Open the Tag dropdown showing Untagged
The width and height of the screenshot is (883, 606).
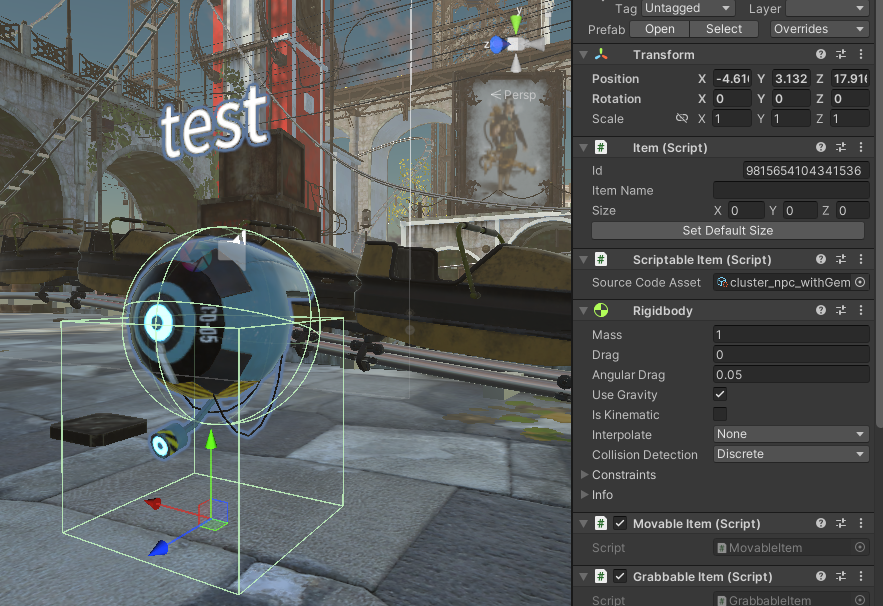coord(688,8)
